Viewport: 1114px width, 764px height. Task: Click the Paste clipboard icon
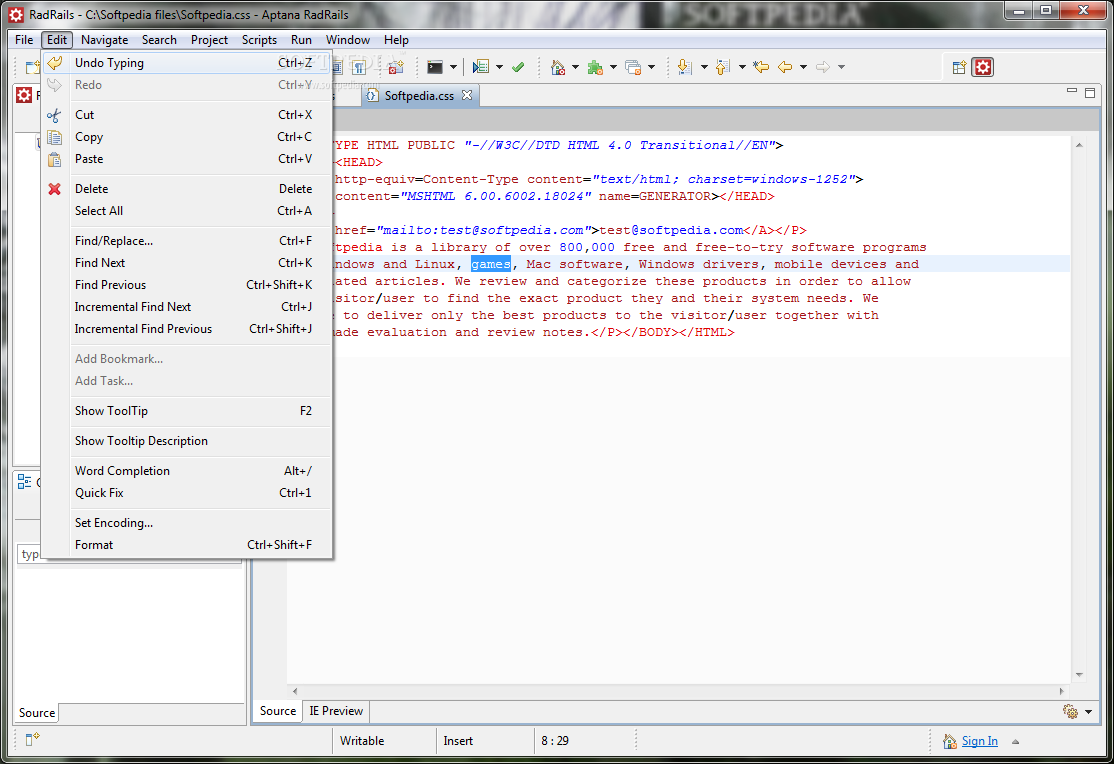[54, 159]
